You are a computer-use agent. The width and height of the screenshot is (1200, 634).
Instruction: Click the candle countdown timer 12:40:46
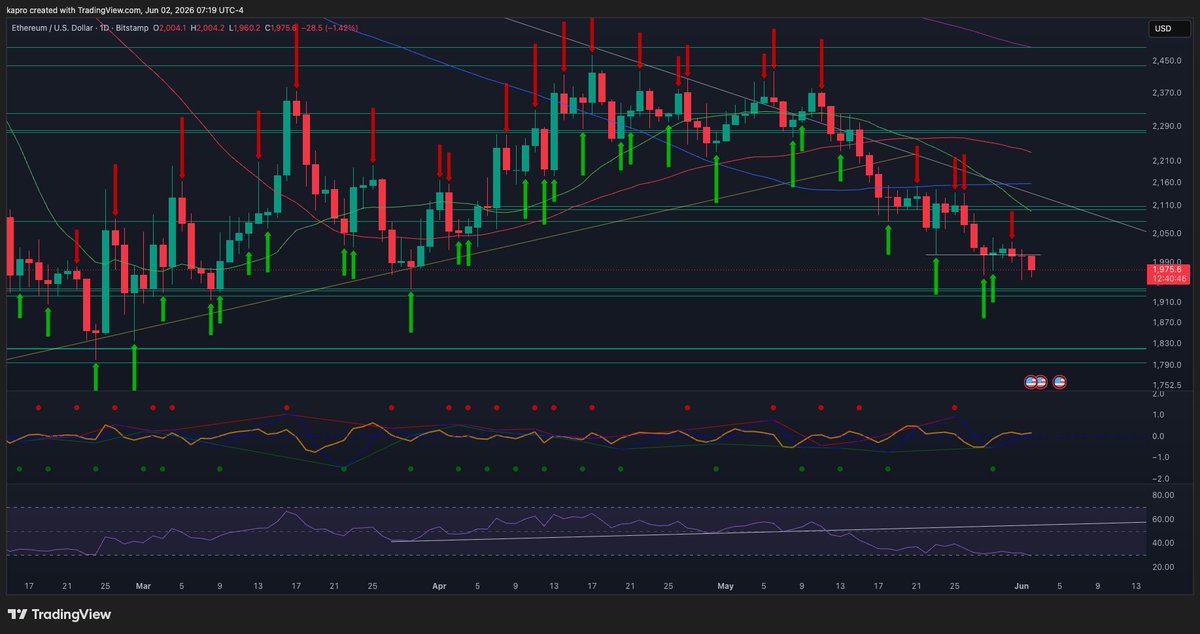(1168, 279)
